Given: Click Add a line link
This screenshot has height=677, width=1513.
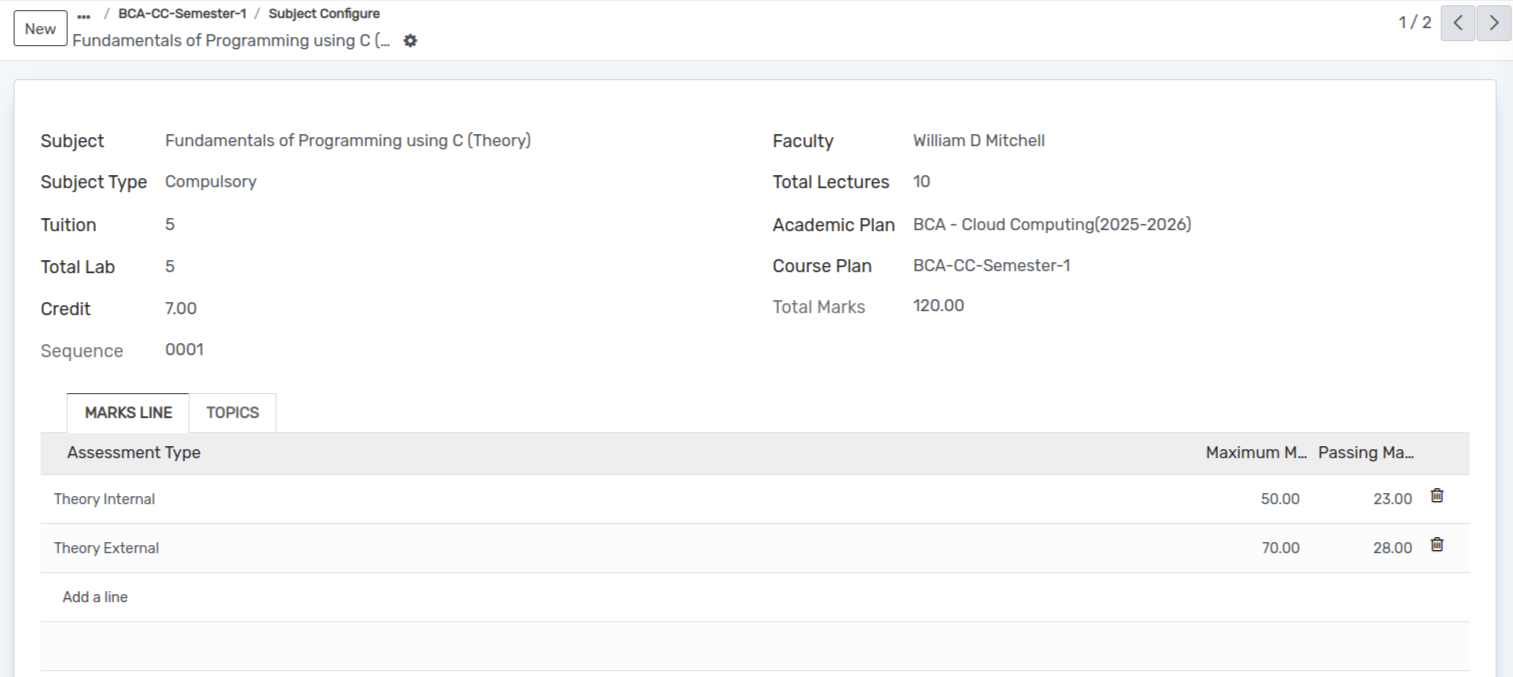Looking at the screenshot, I should tap(95, 597).
